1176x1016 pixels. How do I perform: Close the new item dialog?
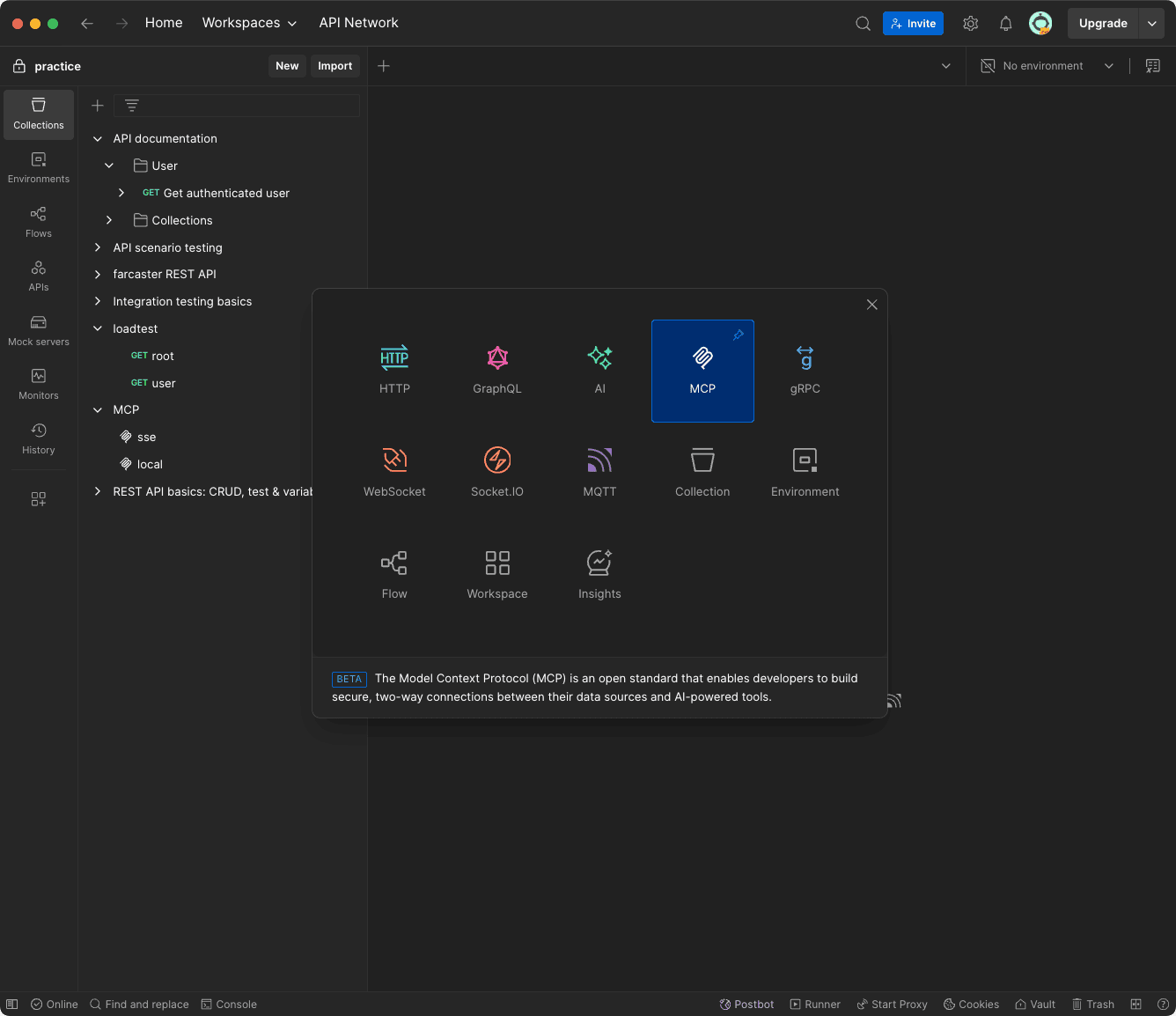point(871,305)
